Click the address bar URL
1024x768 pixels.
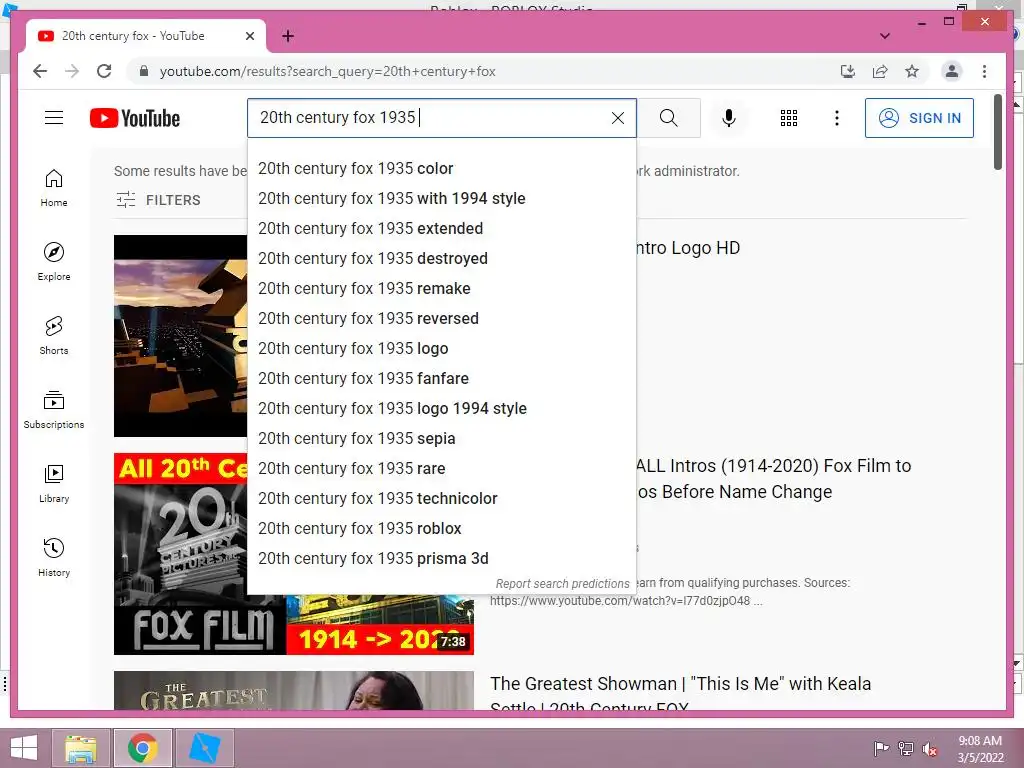pos(327,71)
